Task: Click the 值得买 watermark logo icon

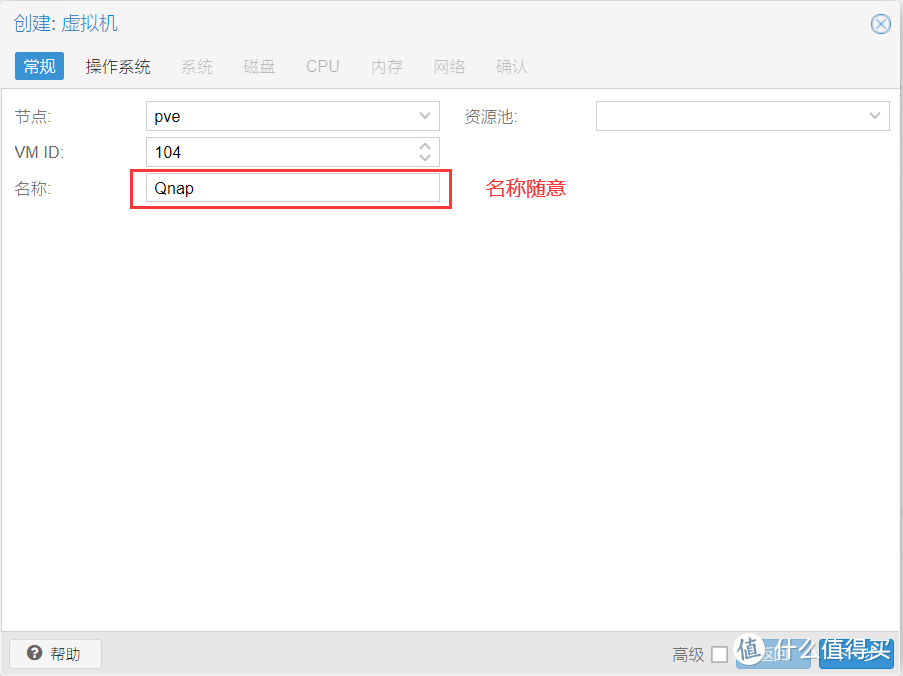Action: point(750,651)
